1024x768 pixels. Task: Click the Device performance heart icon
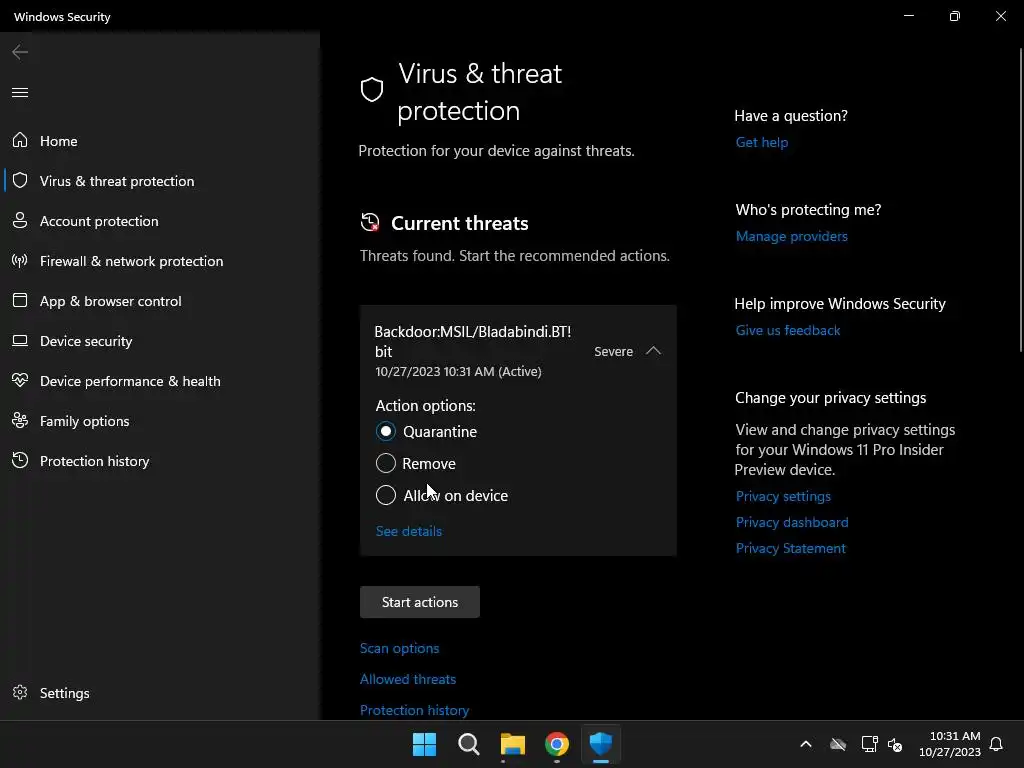[x=20, y=380]
